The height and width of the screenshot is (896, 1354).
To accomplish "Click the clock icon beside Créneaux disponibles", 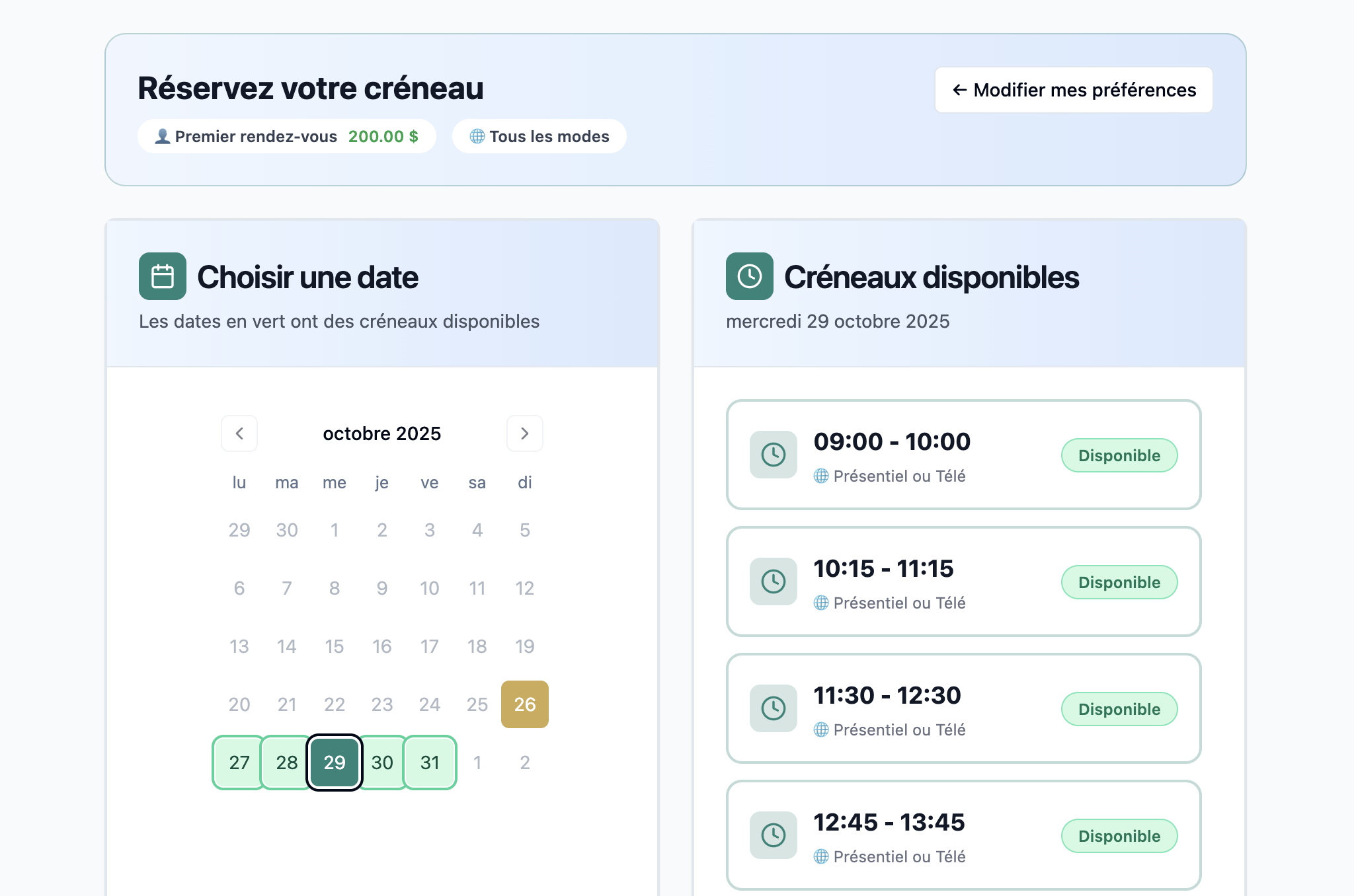I will [749, 277].
